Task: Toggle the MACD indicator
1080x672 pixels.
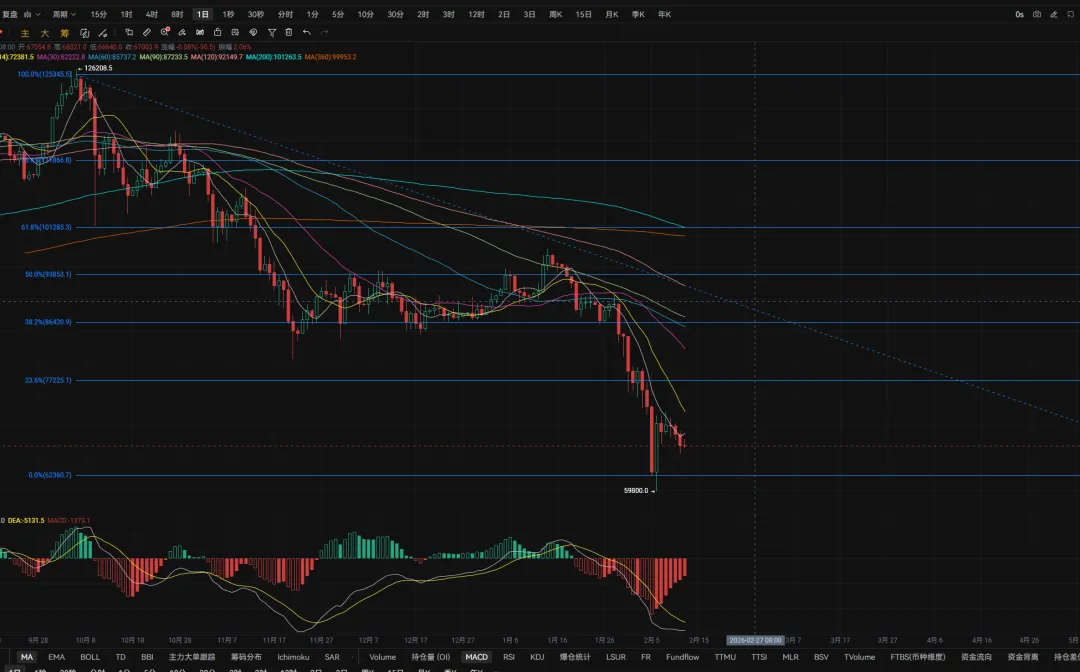Action: pos(476,657)
